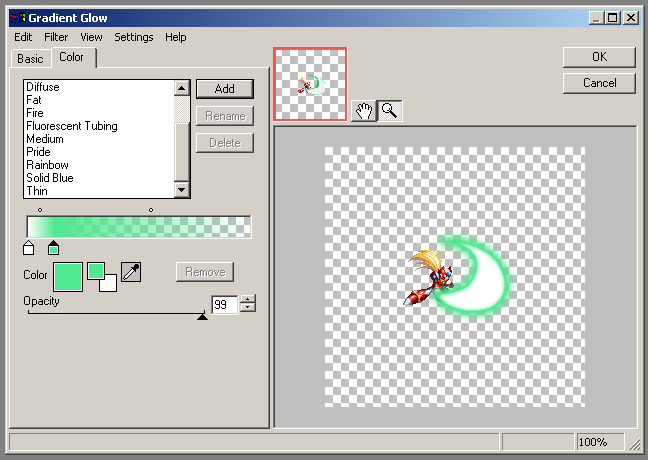The width and height of the screenshot is (648, 460).
Task: Switch to the Basic tab
Action: [x=30, y=59]
